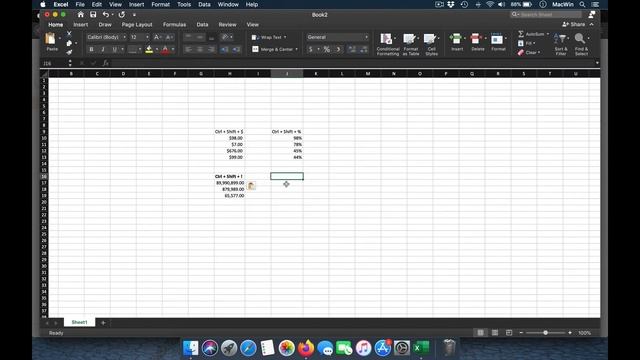Increase font size with the larger A icon
This screenshot has height=360, width=640.
click(157, 37)
